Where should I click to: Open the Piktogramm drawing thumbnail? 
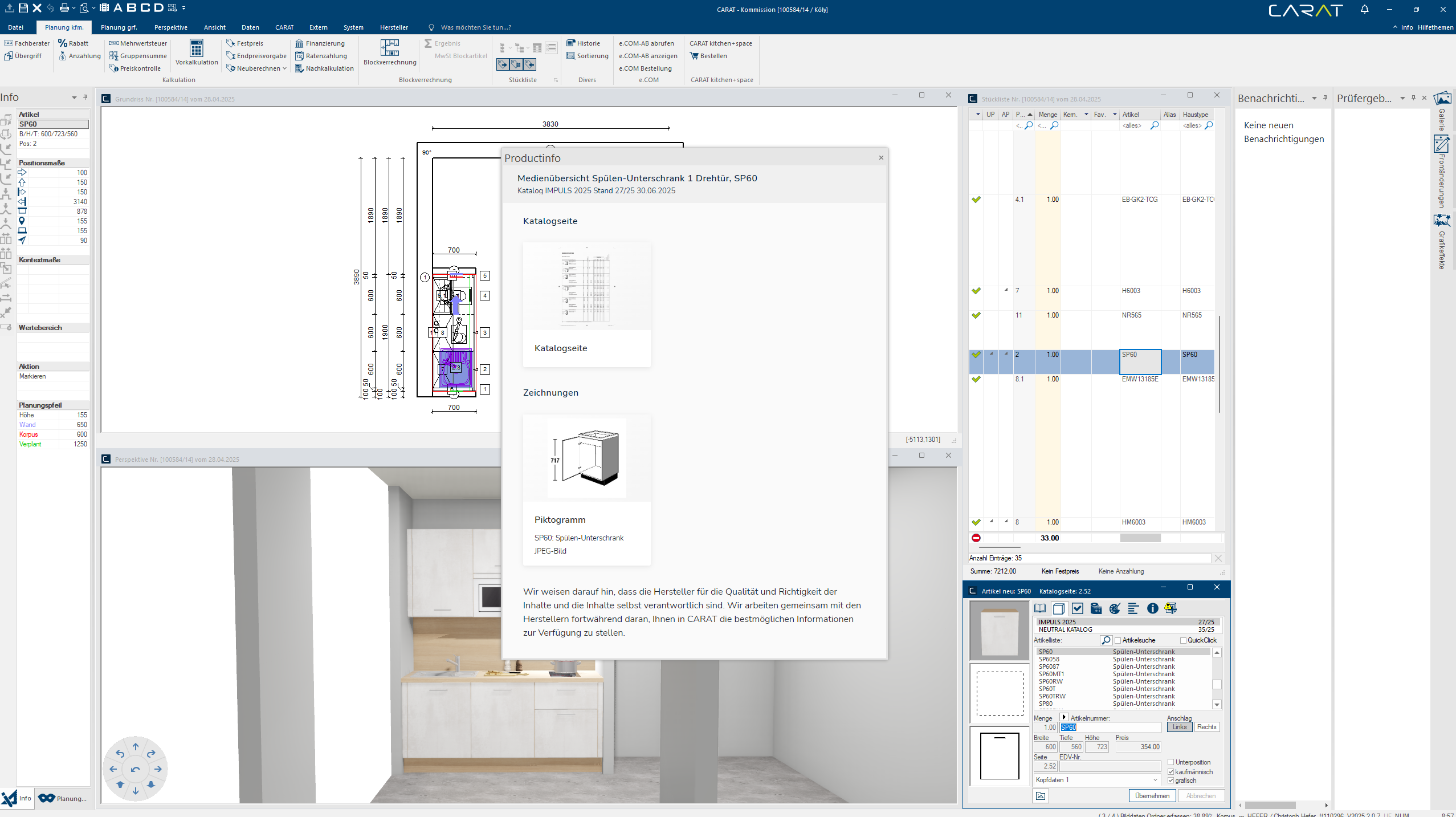pos(586,459)
